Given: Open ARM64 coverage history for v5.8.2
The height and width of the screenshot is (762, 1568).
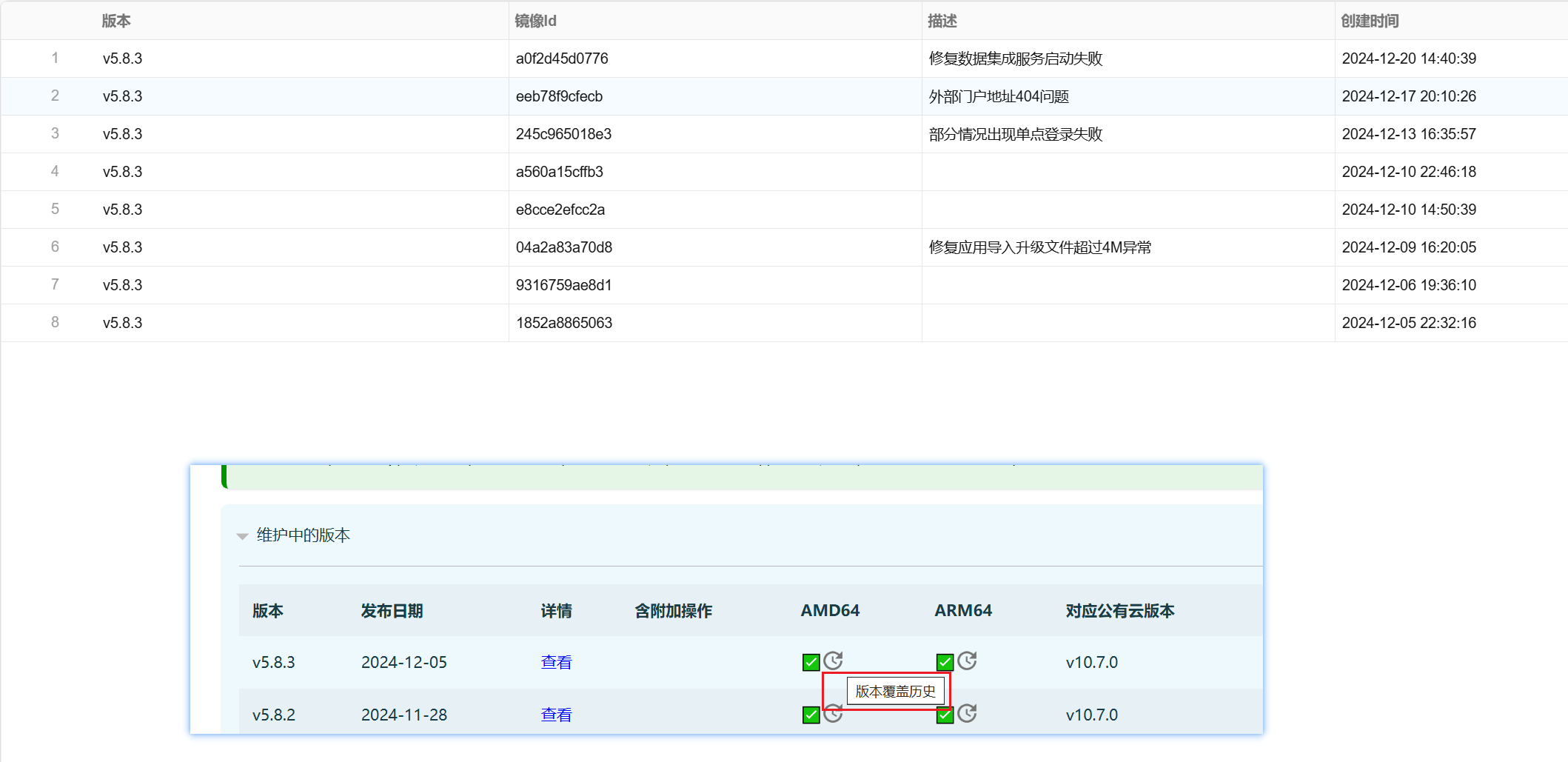Looking at the screenshot, I should point(967,713).
